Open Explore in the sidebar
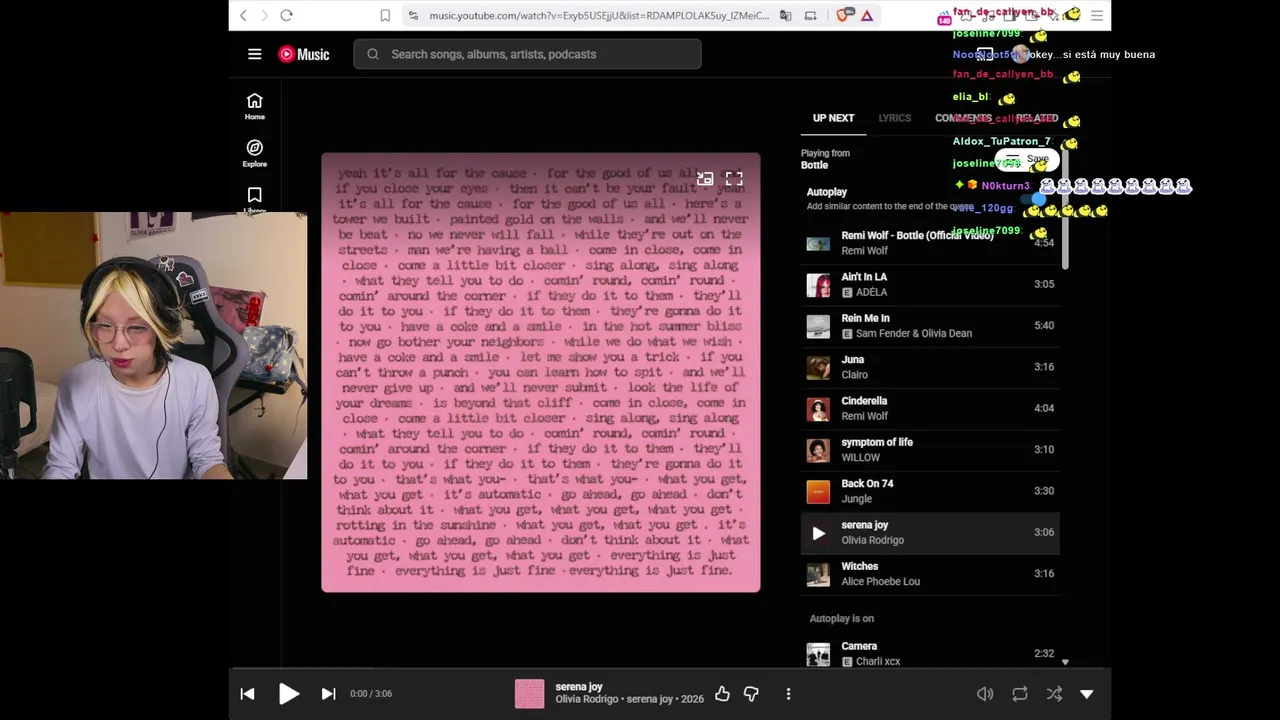 [x=255, y=153]
